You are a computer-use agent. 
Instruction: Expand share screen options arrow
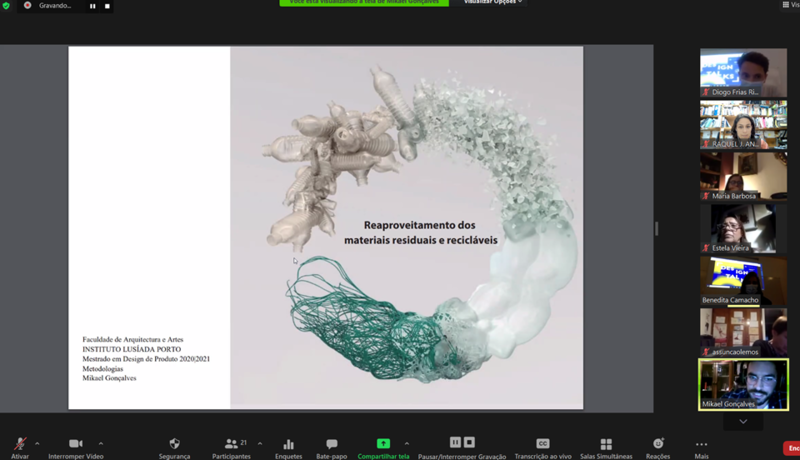click(x=407, y=444)
